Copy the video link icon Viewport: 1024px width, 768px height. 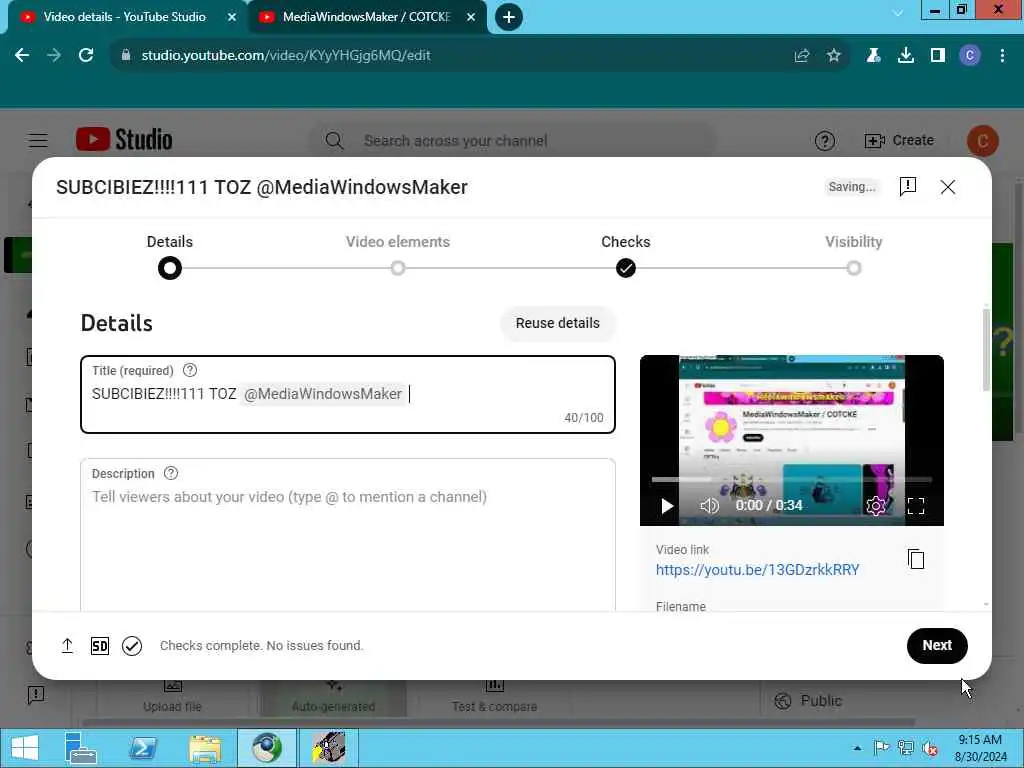coord(916,559)
